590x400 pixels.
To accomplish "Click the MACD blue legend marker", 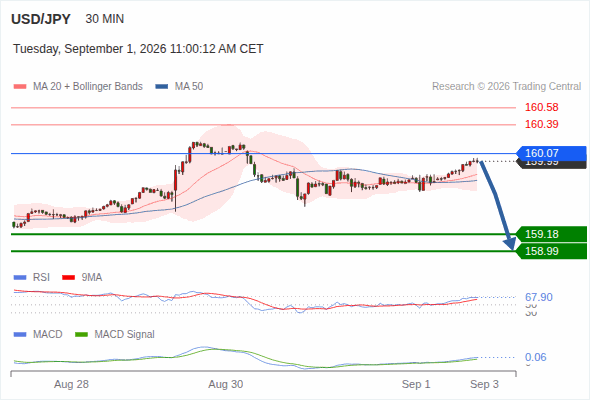I will (20, 335).
